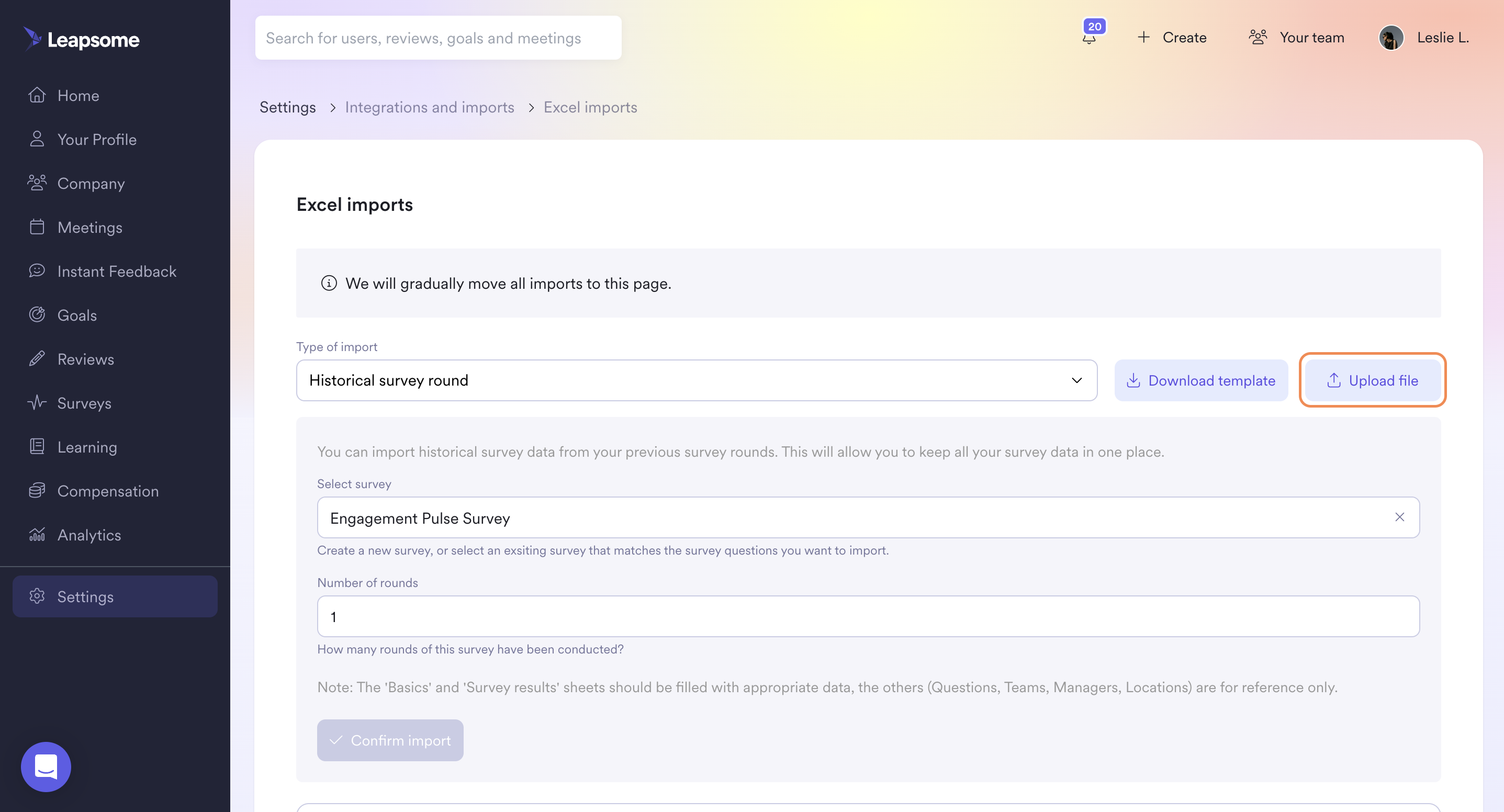Open the Select survey field
The height and width of the screenshot is (812, 1504).
[x=868, y=517]
